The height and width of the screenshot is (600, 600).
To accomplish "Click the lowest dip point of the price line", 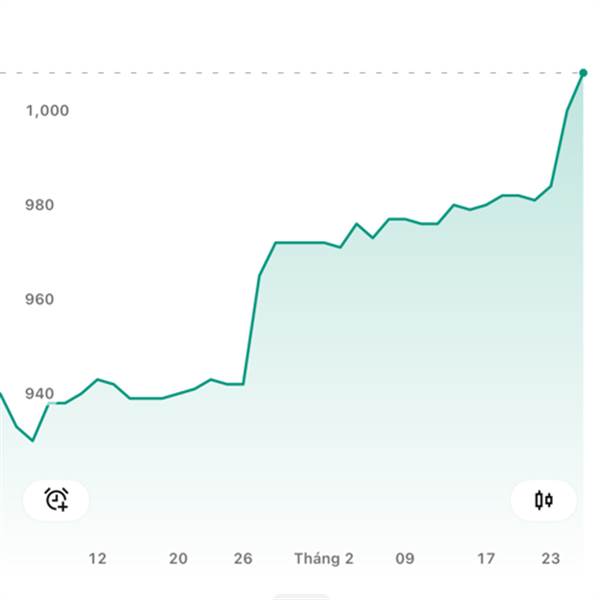I will 33,440.
